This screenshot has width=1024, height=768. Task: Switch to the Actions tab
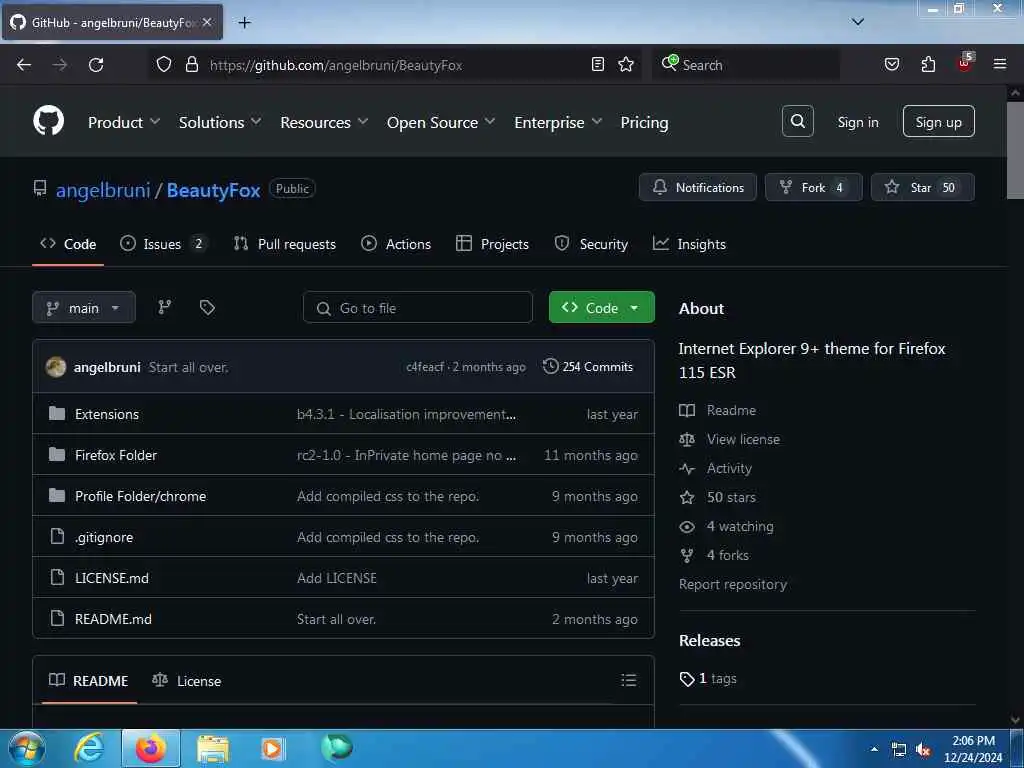coord(396,244)
